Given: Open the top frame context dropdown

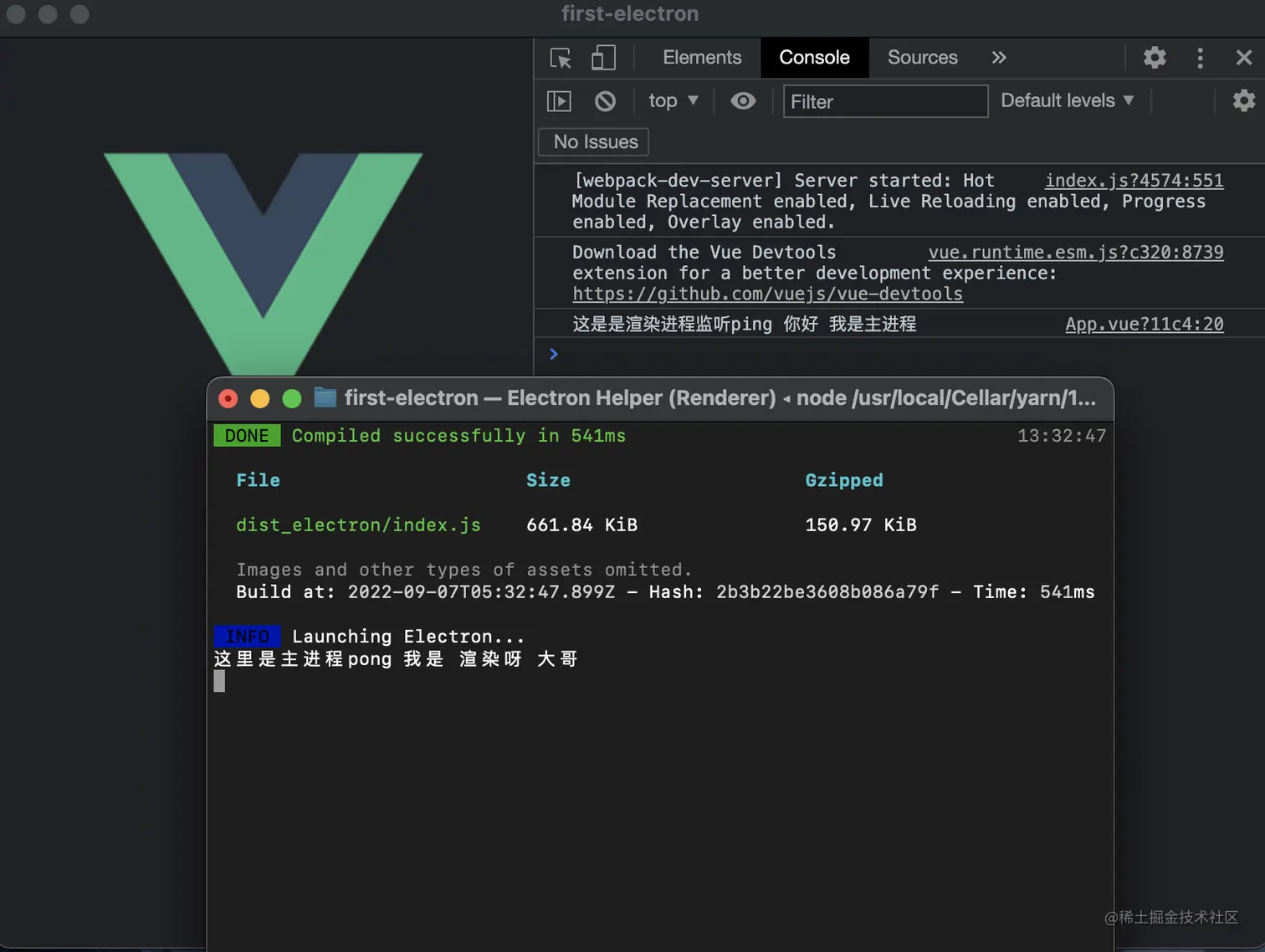Looking at the screenshot, I should point(672,100).
